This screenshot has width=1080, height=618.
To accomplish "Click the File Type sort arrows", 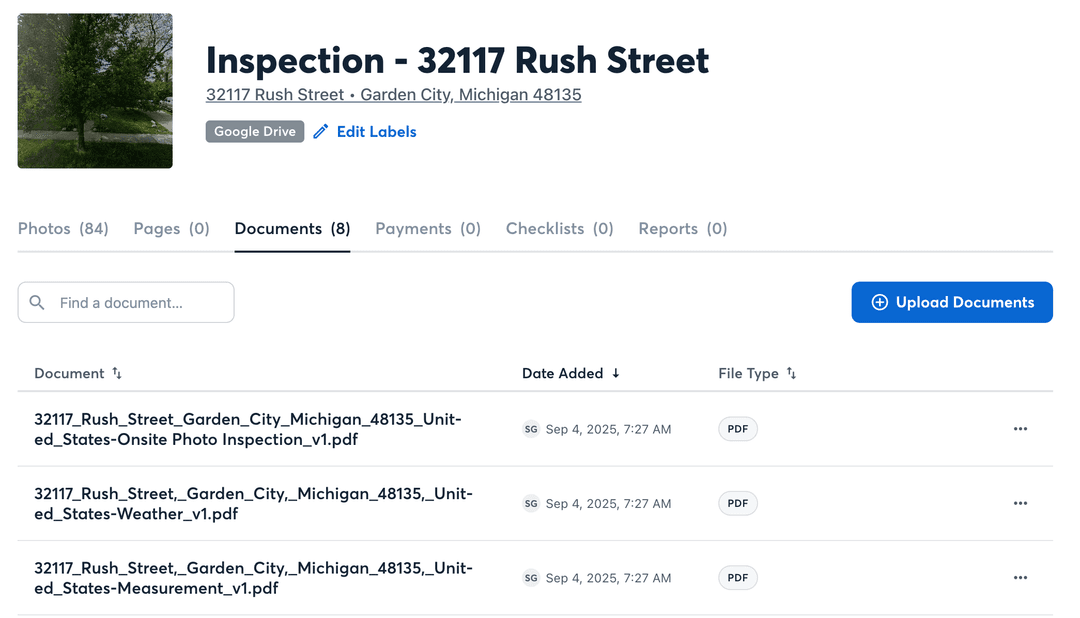I will [x=791, y=373].
